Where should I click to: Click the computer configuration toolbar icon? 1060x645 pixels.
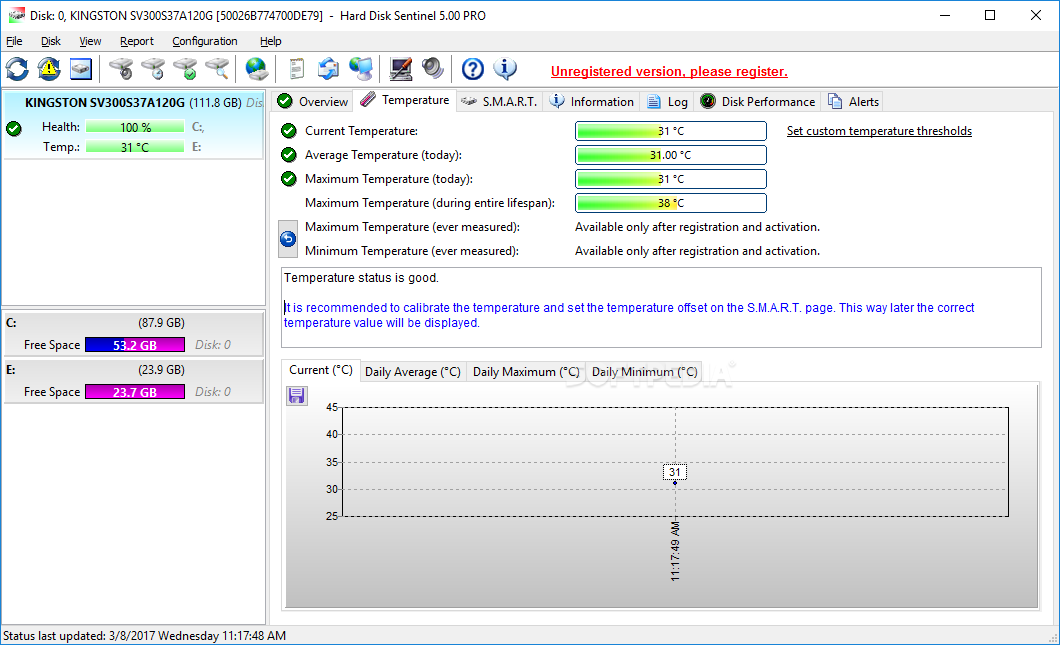pyautogui.click(x=401, y=69)
